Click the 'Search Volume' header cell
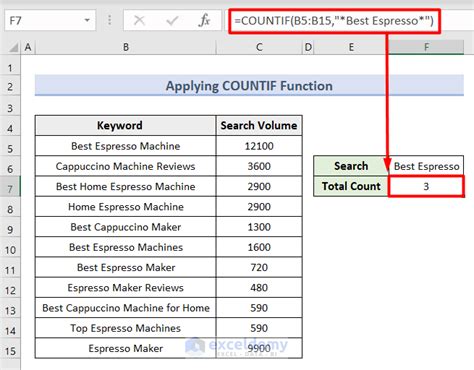The width and height of the screenshot is (474, 370). click(x=259, y=125)
